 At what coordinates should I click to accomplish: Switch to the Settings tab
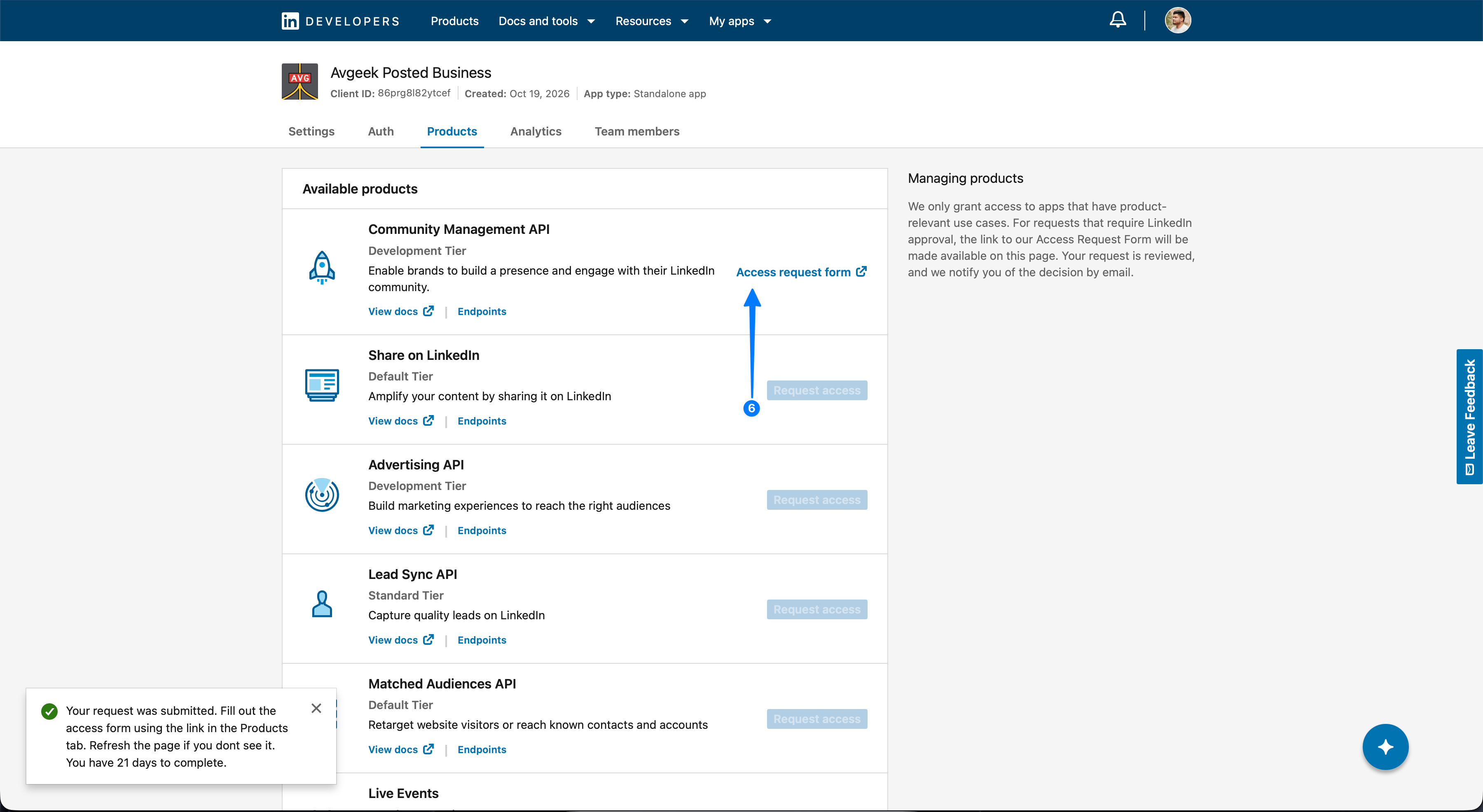pos(311,131)
